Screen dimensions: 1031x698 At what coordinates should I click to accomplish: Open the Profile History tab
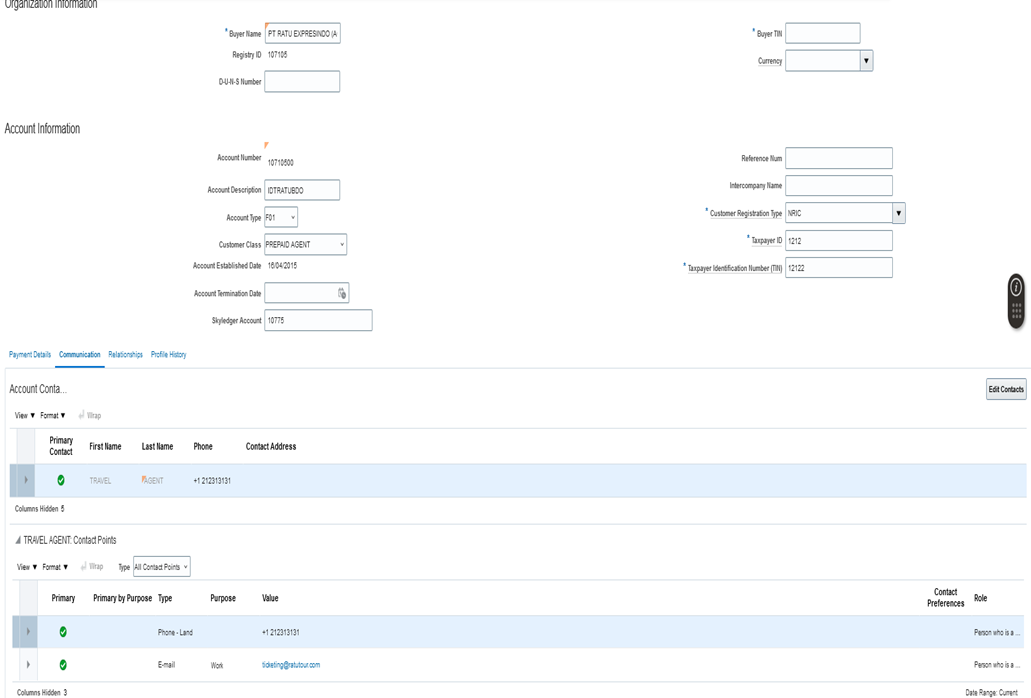click(168, 354)
